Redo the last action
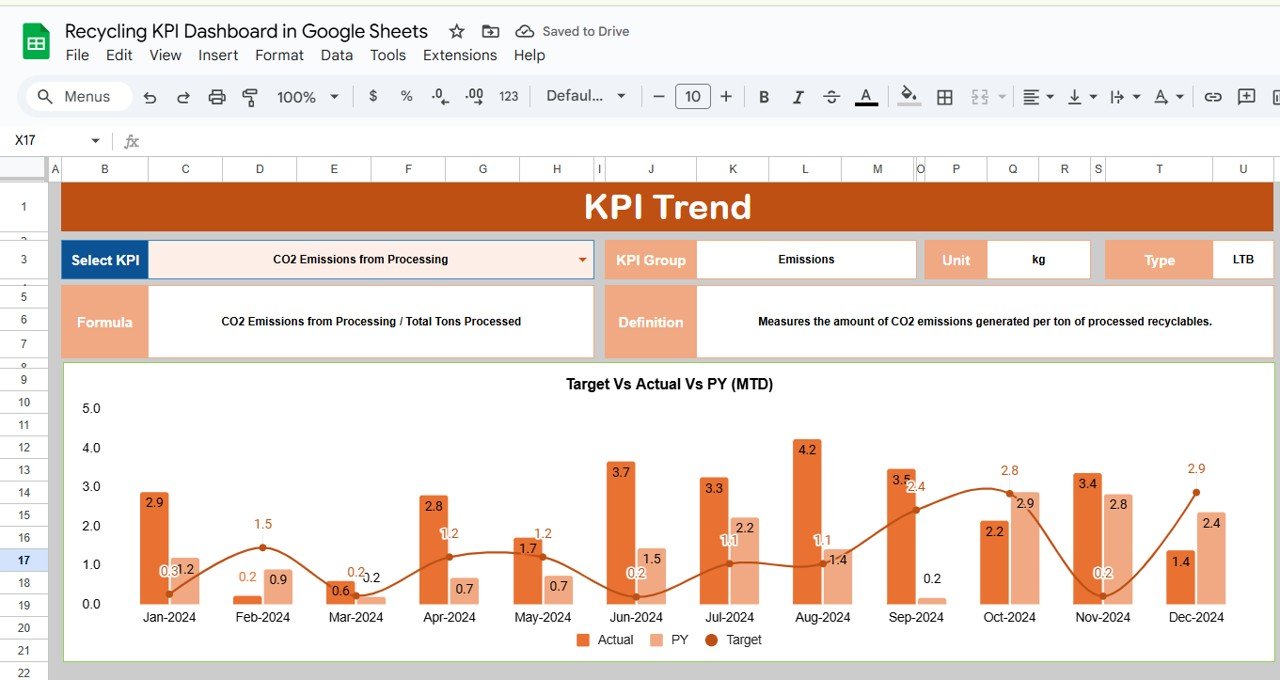 183,97
